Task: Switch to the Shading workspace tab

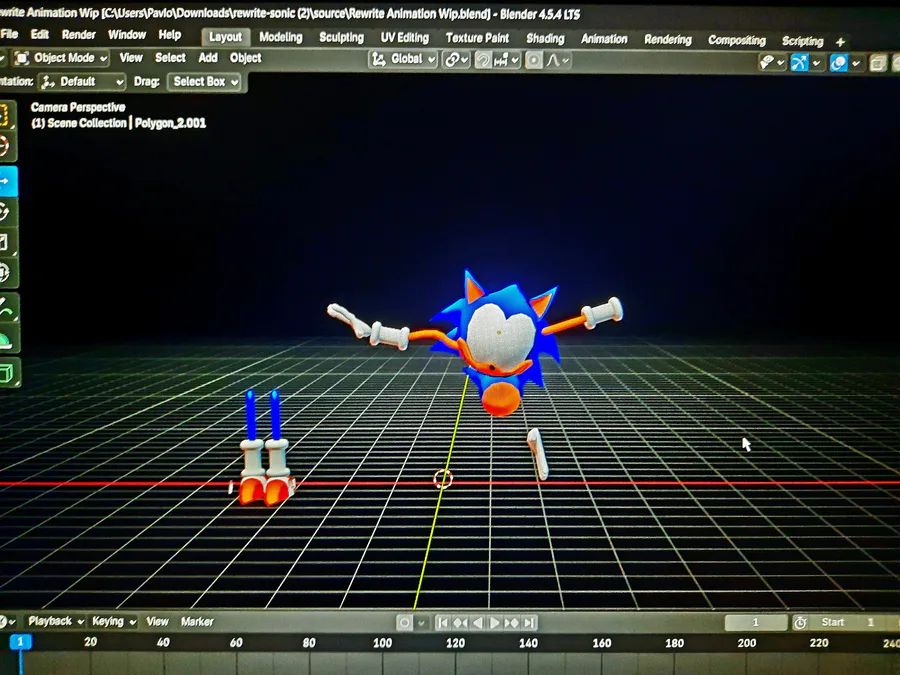Action: (x=545, y=38)
